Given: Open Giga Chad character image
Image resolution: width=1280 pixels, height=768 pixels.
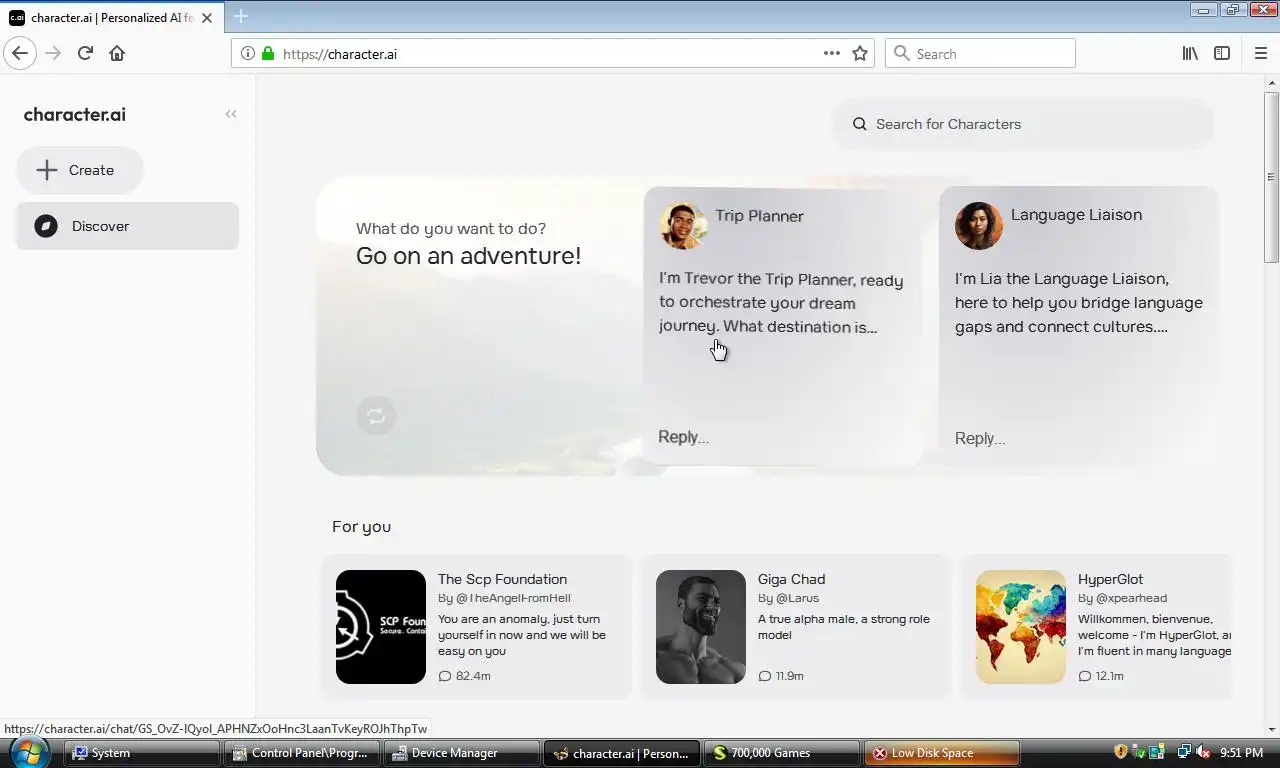Looking at the screenshot, I should click(x=701, y=627).
